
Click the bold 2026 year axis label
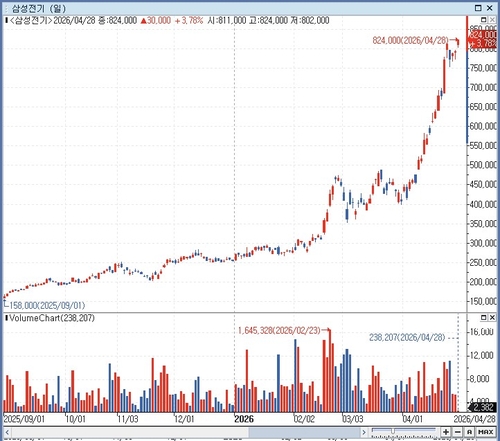pos(244,419)
